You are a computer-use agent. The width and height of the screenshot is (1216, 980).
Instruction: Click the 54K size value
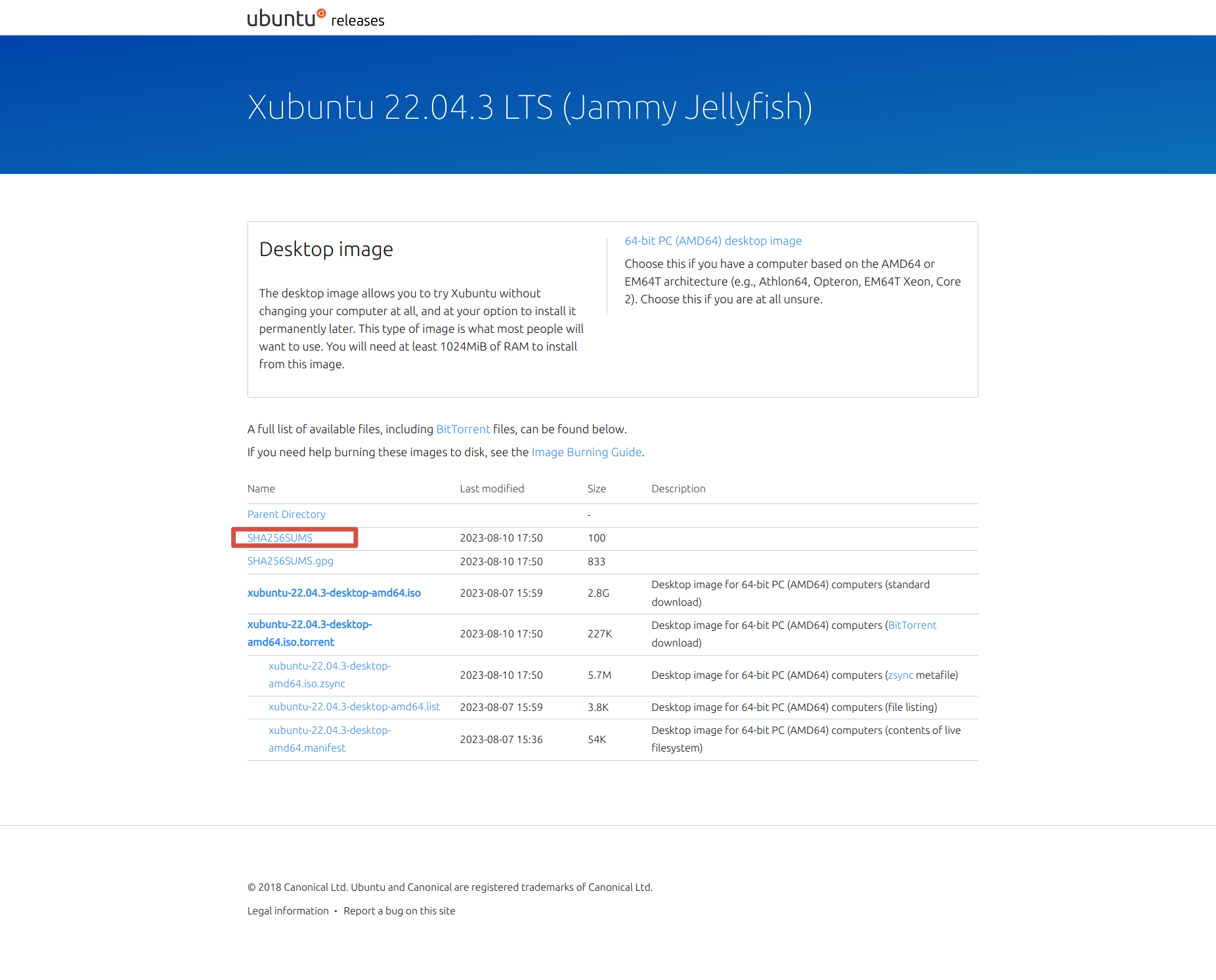[597, 740]
